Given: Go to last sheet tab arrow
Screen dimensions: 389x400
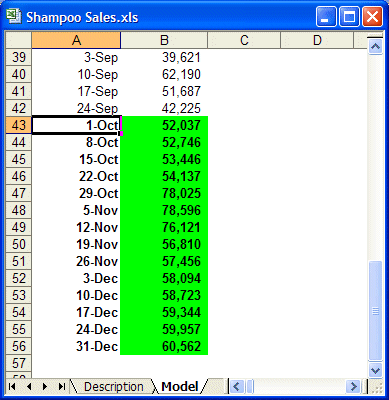Looking at the screenshot, I should 61,387.
